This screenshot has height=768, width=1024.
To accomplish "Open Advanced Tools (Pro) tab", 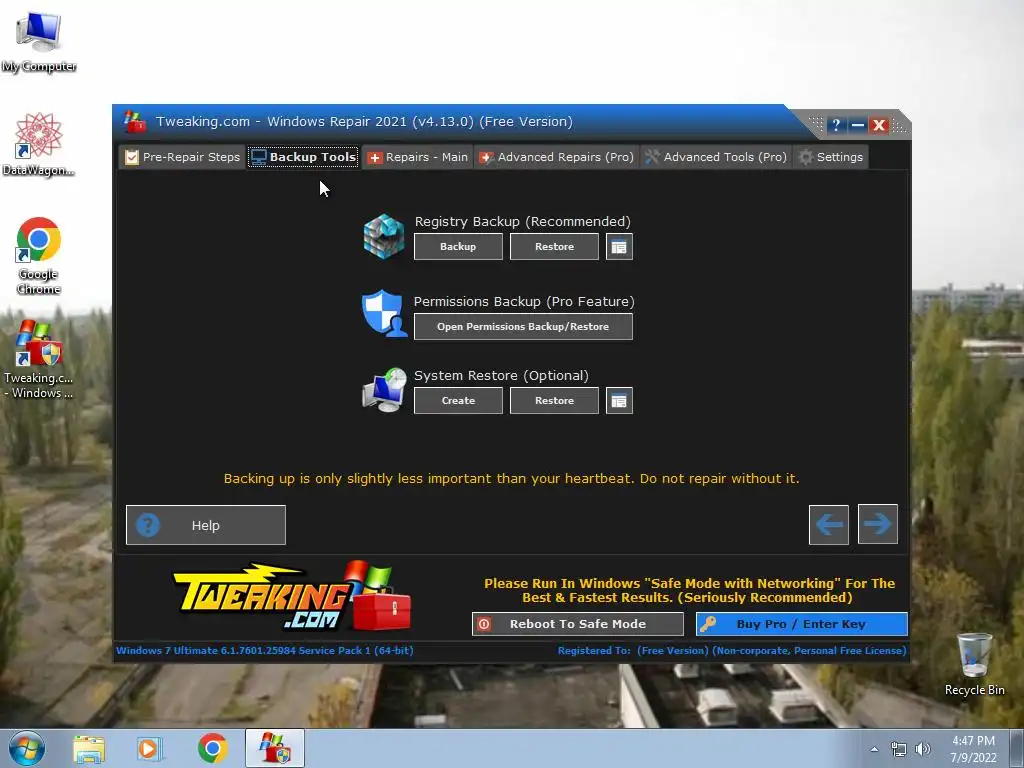I will (x=716, y=157).
